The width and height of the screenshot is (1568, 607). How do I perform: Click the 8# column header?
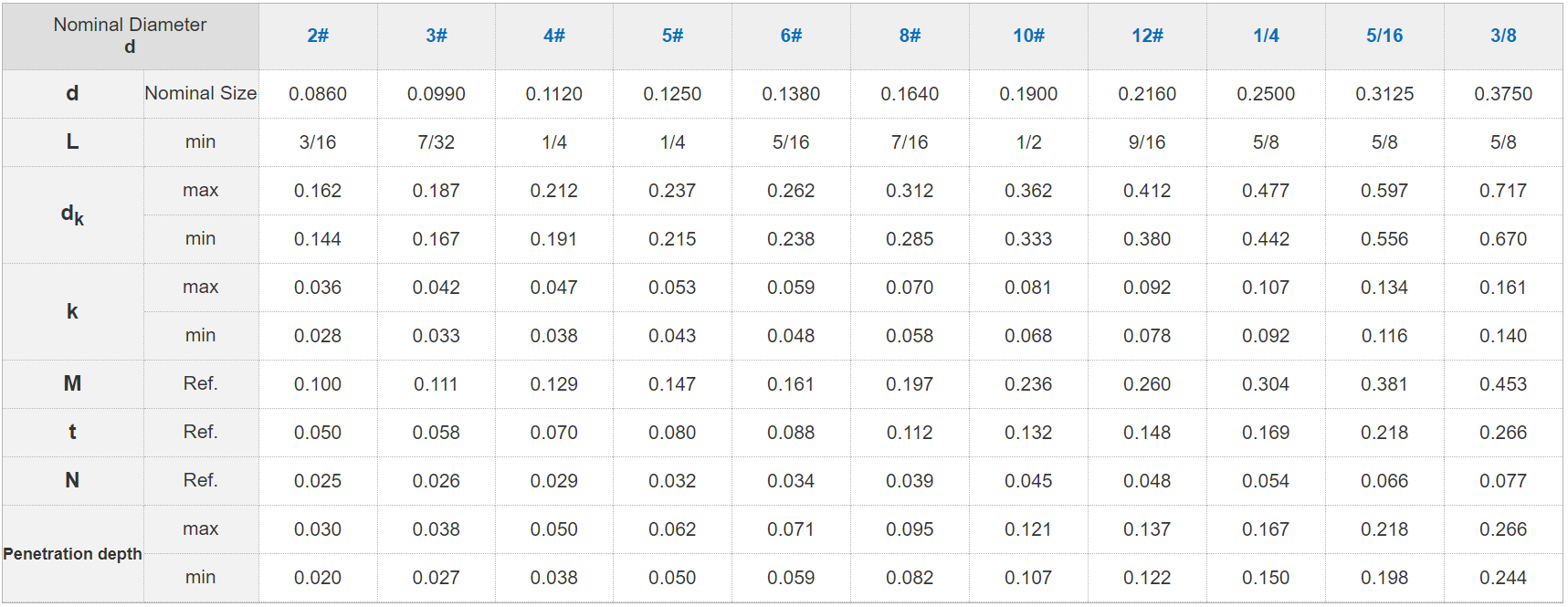point(910,36)
